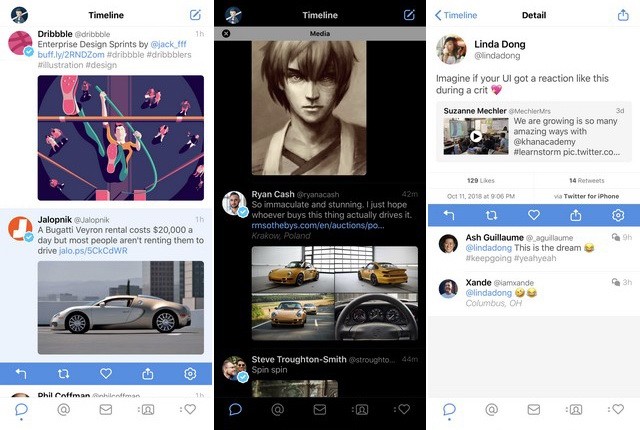Close the Media banner in the dark timeline
The width and height of the screenshot is (640, 430).
226,33
